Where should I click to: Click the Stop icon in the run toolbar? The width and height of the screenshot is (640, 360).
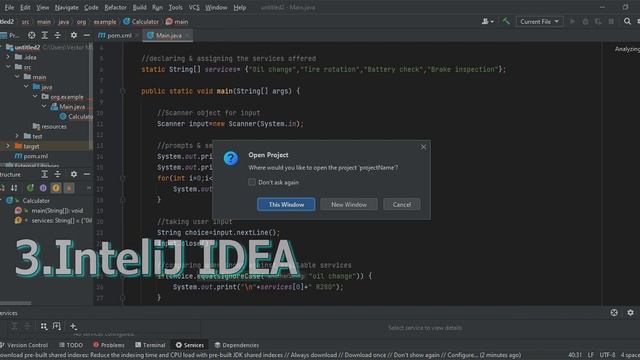611,21
